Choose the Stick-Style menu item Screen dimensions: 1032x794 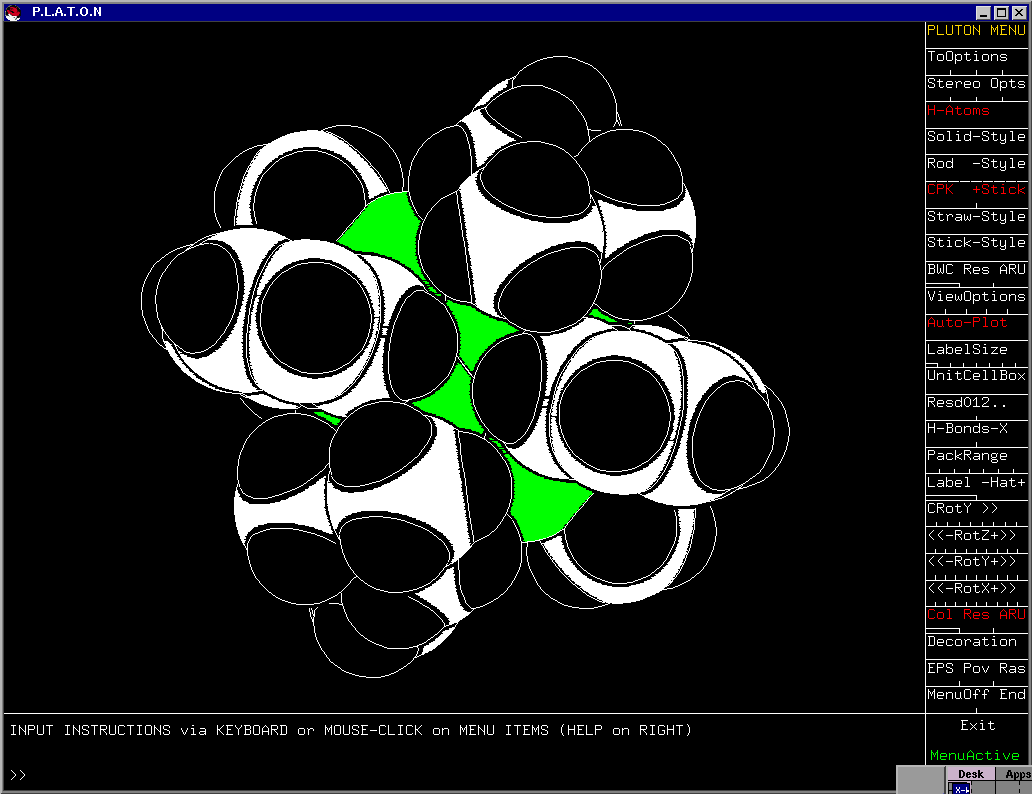click(x=976, y=243)
